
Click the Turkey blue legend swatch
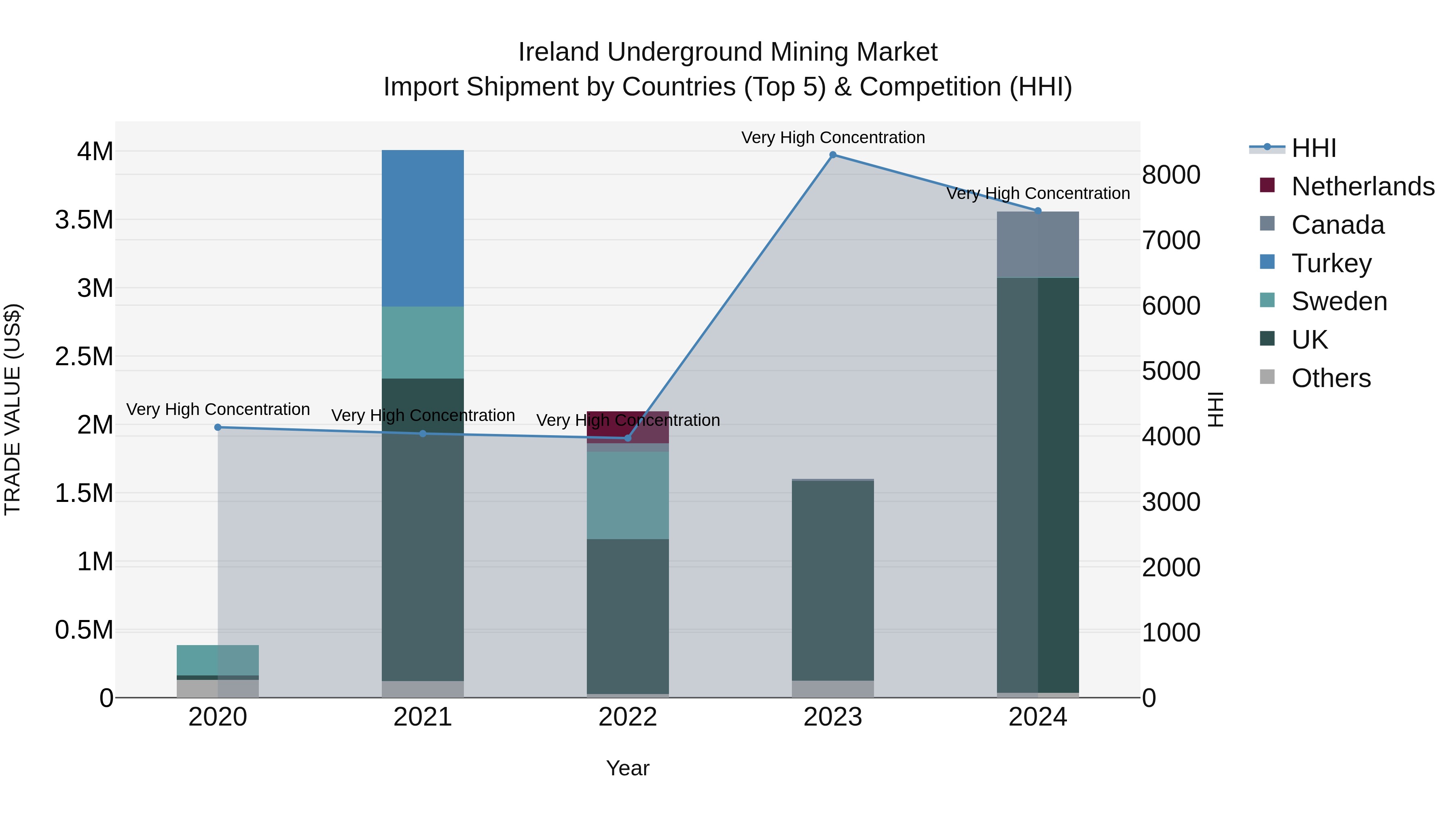click(1267, 262)
